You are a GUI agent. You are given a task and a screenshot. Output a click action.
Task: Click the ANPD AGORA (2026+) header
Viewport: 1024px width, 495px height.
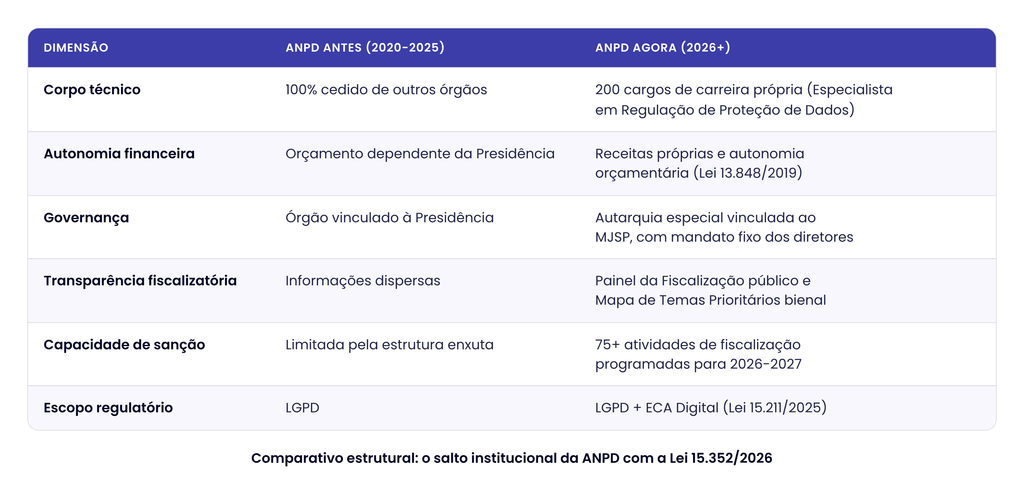663,48
